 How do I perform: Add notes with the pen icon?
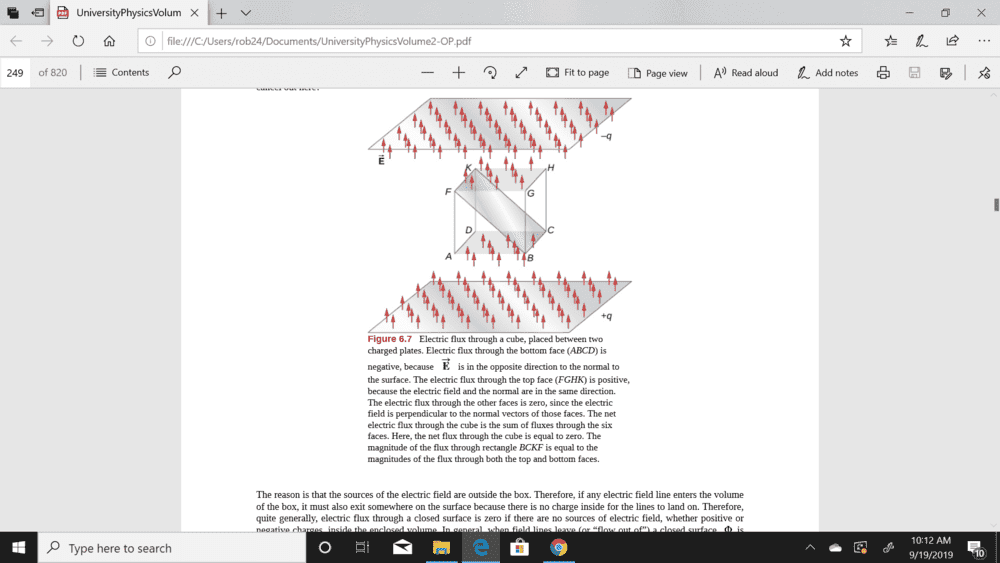(921, 41)
